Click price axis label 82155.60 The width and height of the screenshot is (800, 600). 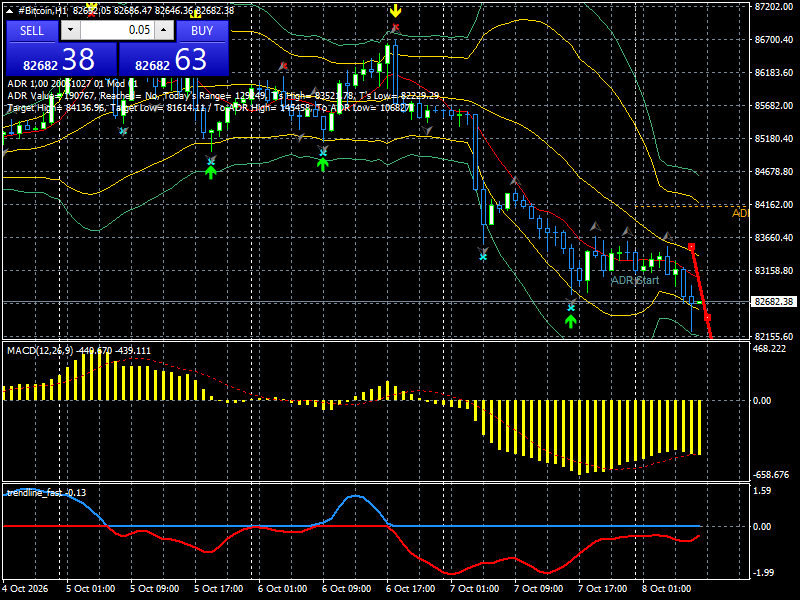774,337
